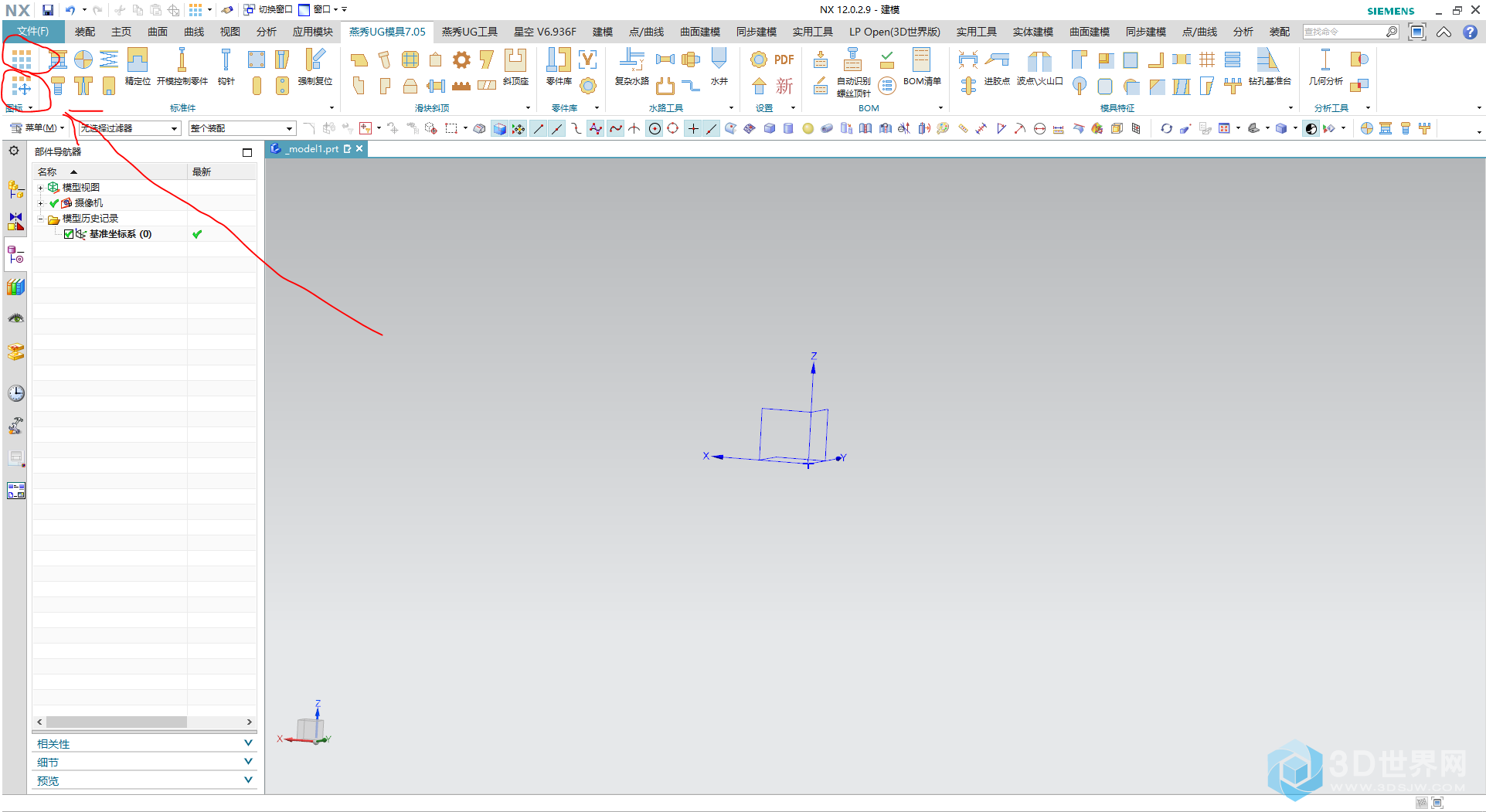Expand the 标准件 group options arrow
1486x812 pixels.
[x=332, y=108]
